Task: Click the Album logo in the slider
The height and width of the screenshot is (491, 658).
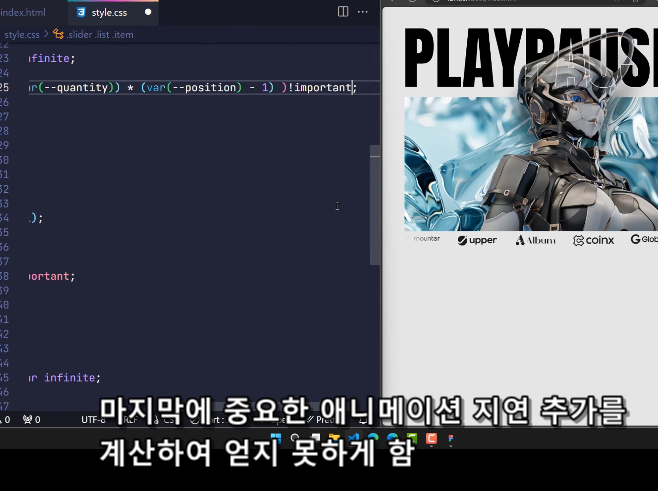Action: [x=535, y=240]
